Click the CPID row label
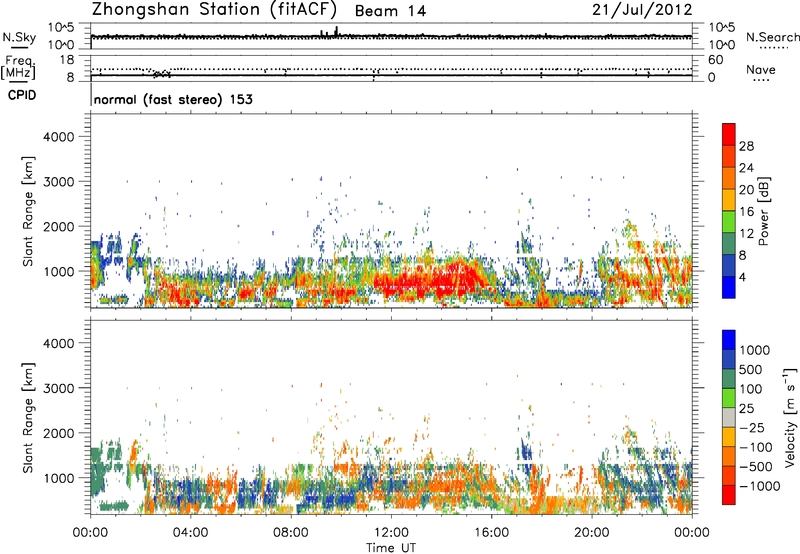Screen dimensions: 800x554 pyautogui.click(x=22, y=95)
